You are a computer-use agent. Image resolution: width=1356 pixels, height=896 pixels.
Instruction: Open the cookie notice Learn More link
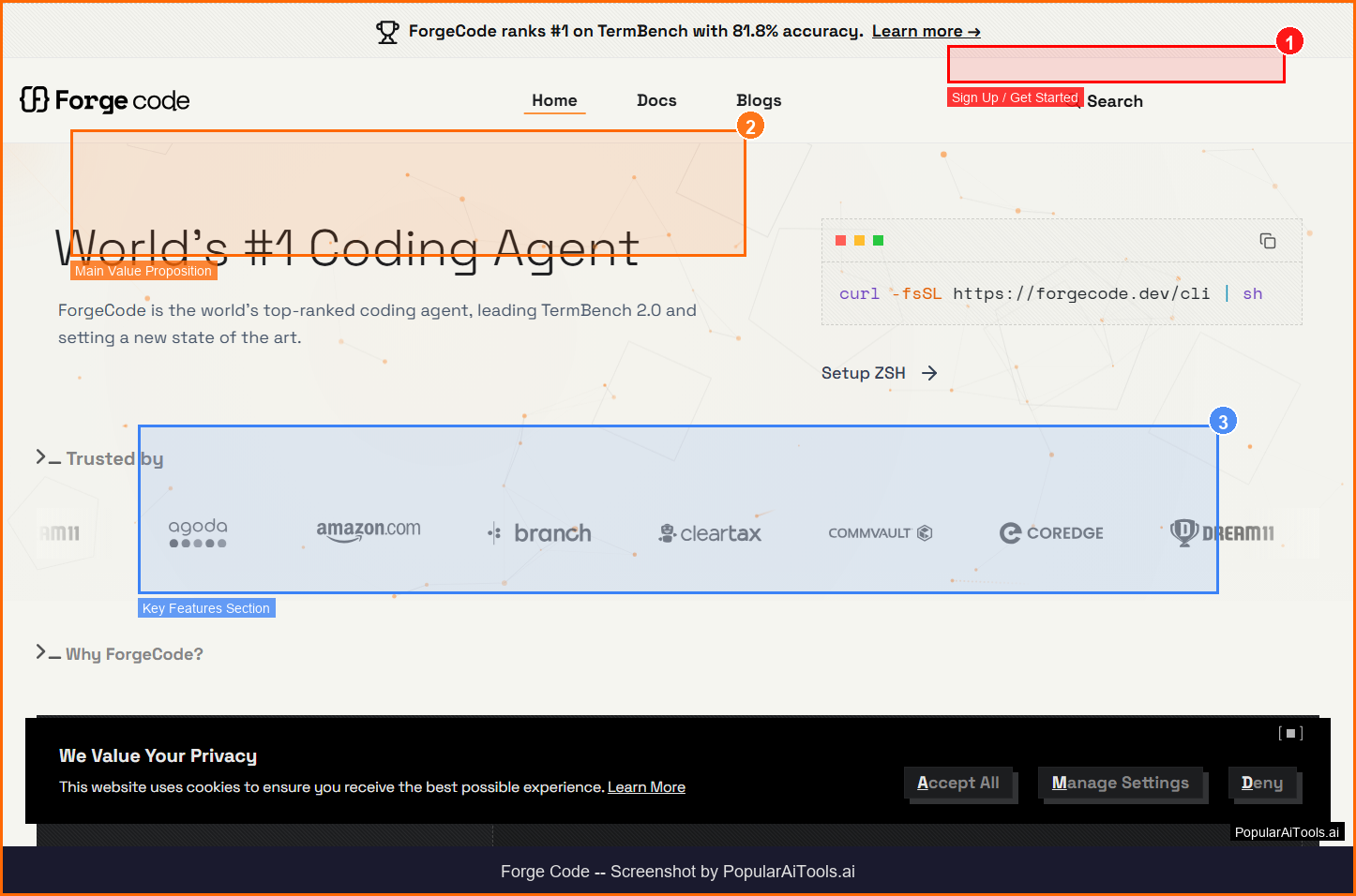coord(646,787)
